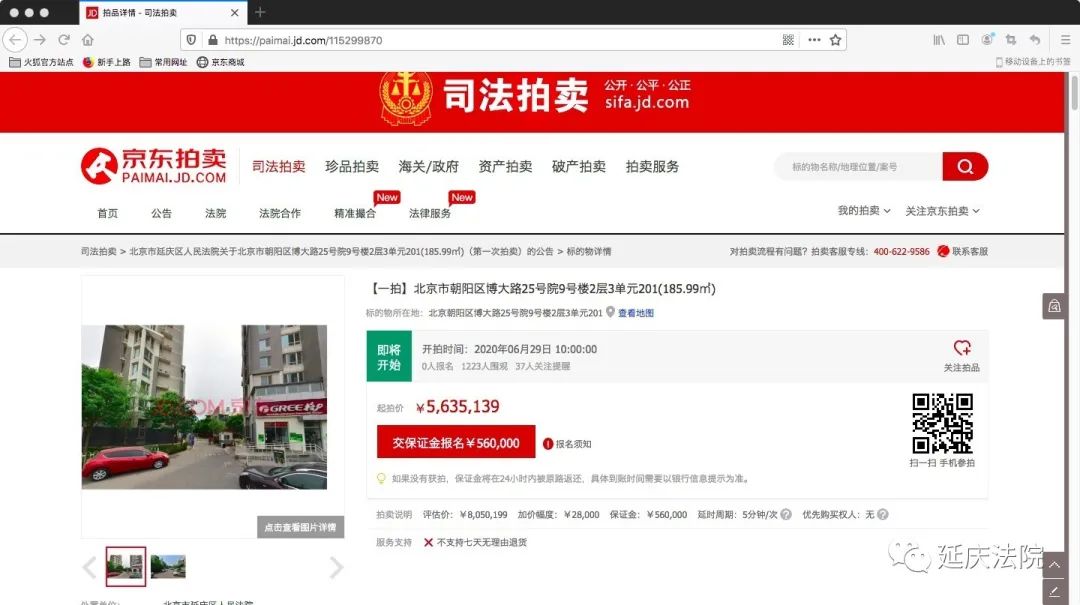Click the 查看地图 map link
1080x605 pixels.
[x=635, y=313]
